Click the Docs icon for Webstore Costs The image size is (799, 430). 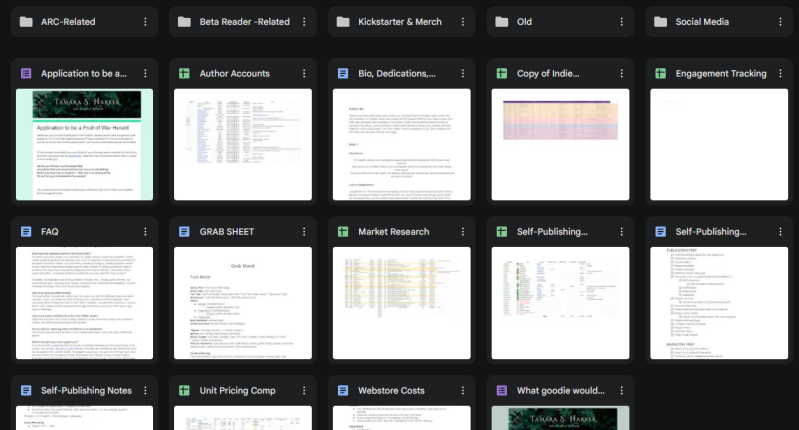343,390
